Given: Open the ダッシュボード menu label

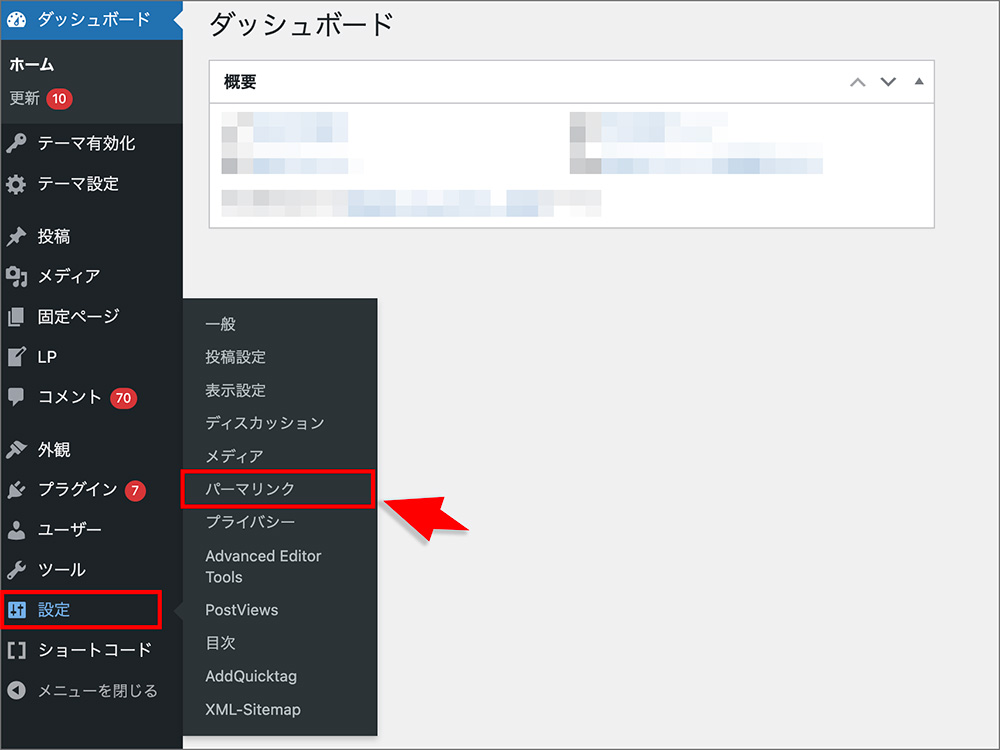Looking at the screenshot, I should pyautogui.click(x=94, y=19).
